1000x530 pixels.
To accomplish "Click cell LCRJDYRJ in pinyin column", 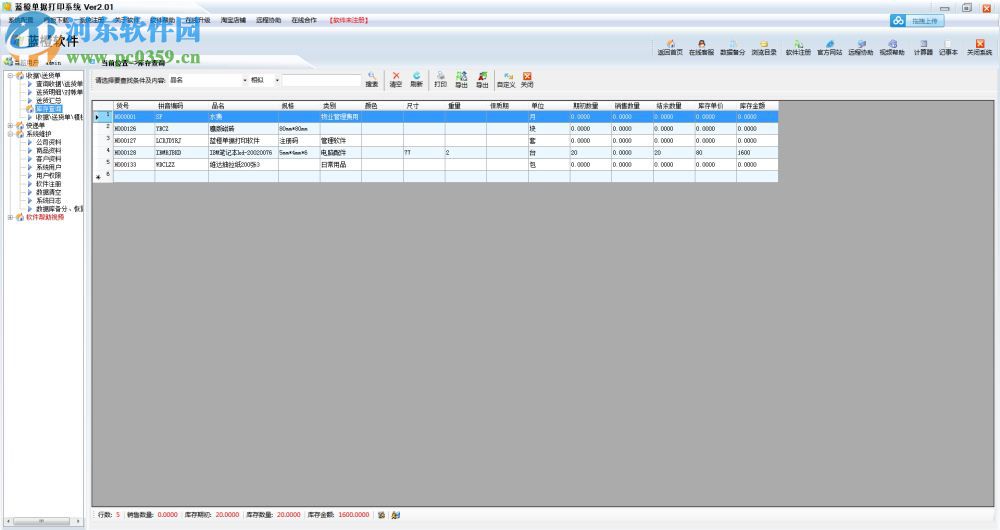I will coord(181,141).
